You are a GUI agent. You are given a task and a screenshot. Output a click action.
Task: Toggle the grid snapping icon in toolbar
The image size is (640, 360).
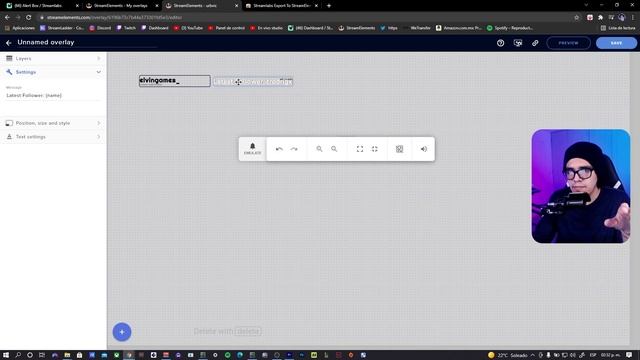point(399,149)
